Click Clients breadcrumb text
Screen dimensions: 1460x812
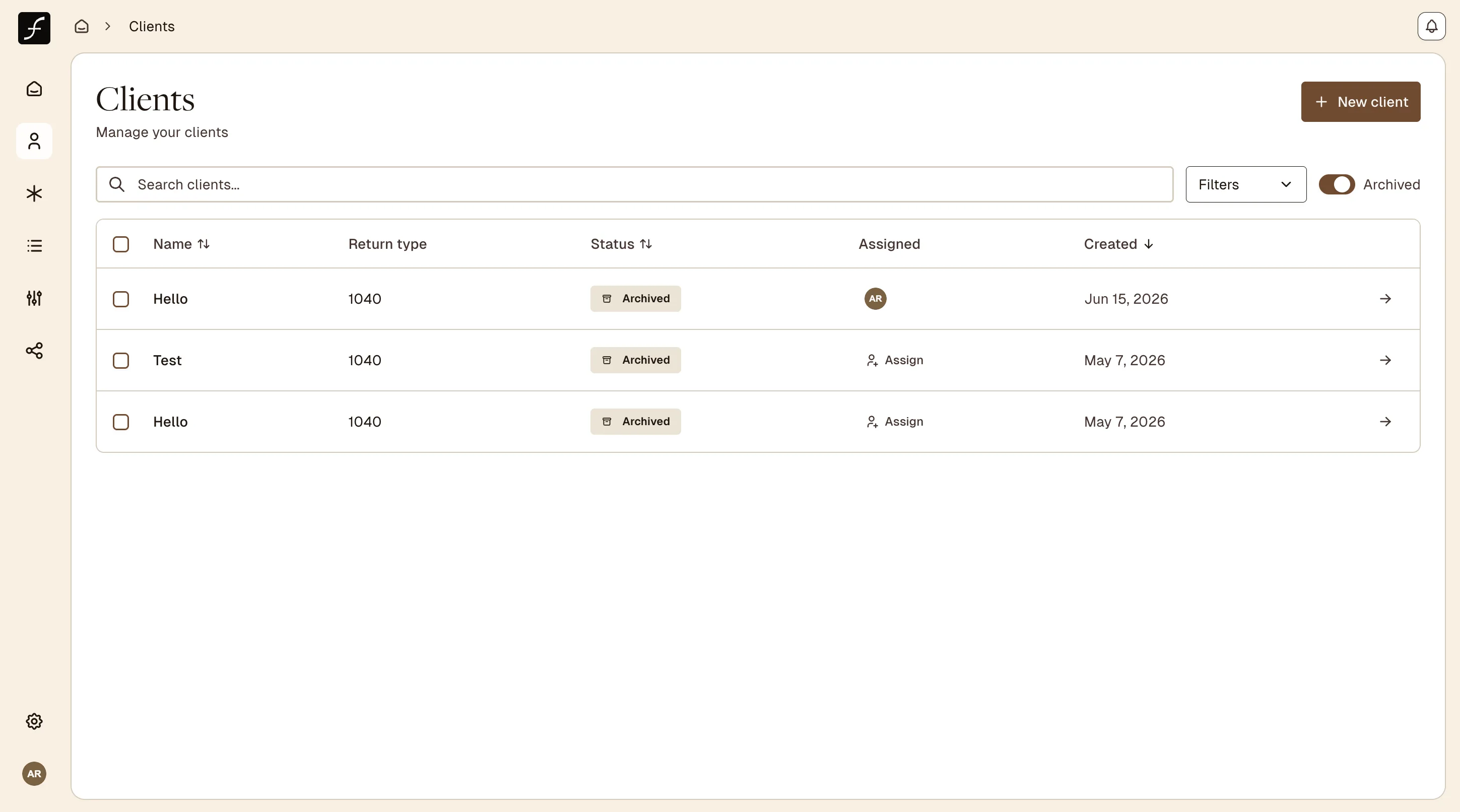[151, 26]
